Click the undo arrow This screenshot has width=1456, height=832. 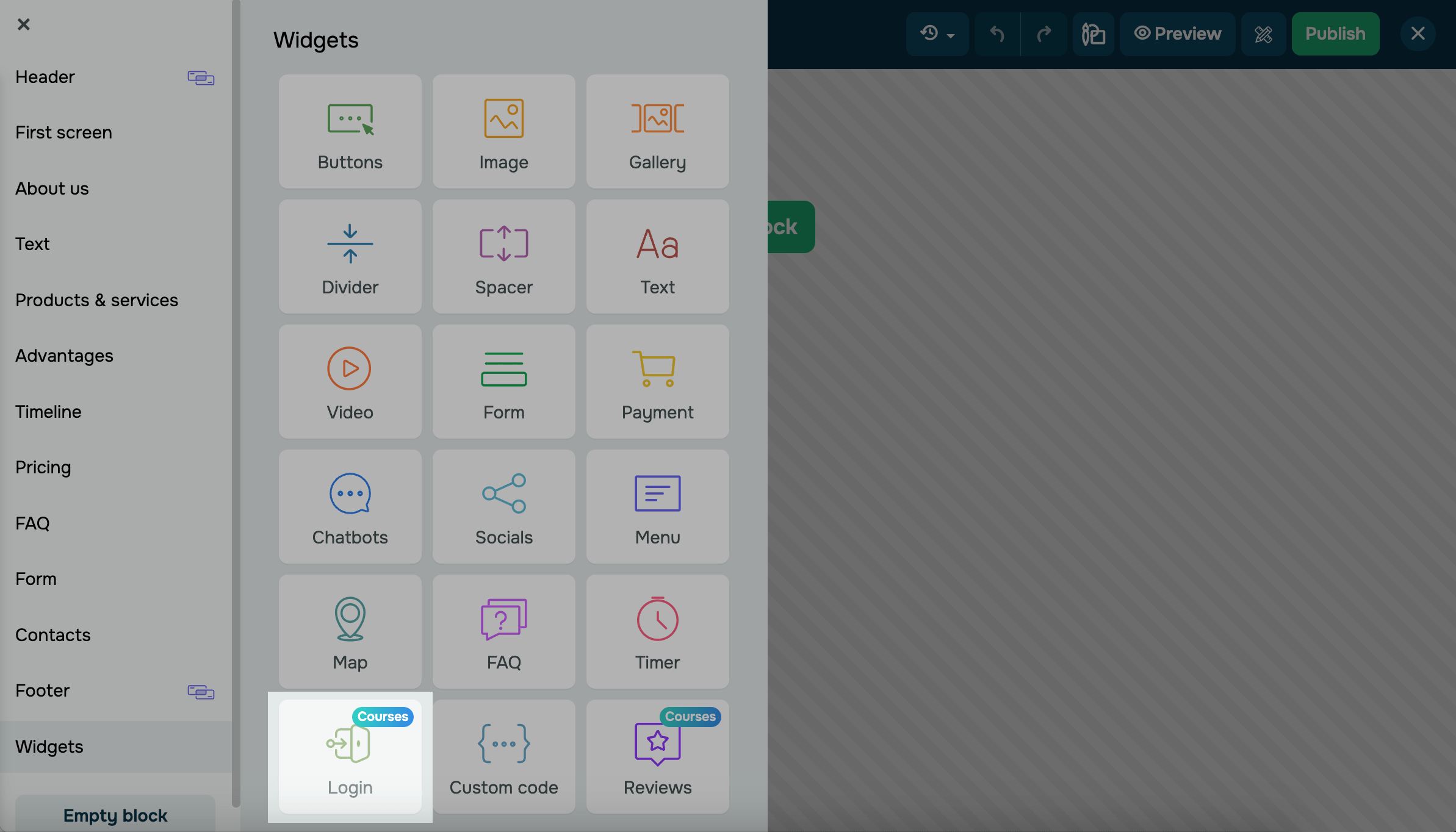[x=996, y=34]
